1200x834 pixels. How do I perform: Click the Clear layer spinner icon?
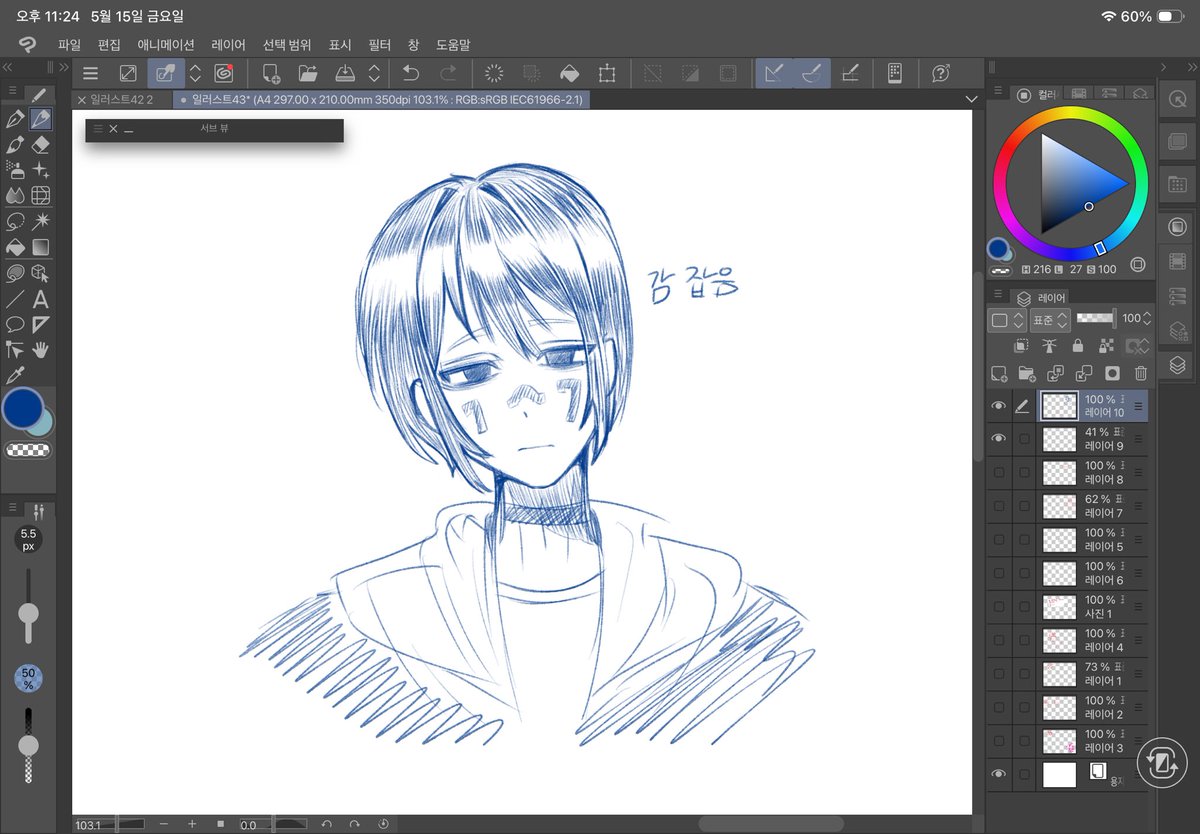click(493, 73)
